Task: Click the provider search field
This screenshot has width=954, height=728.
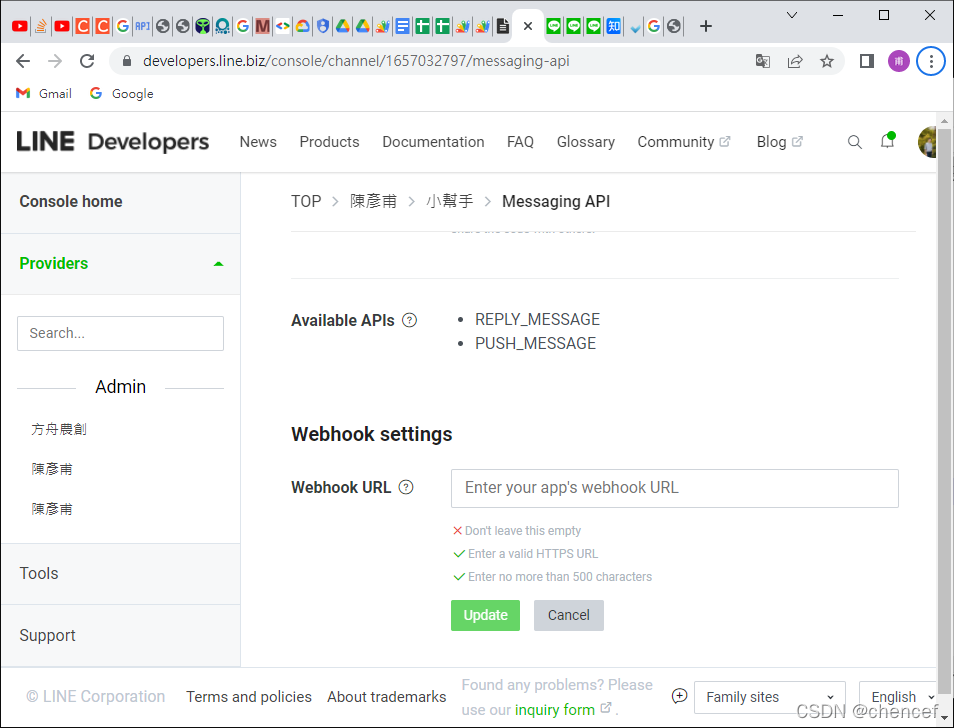Action: 120,333
